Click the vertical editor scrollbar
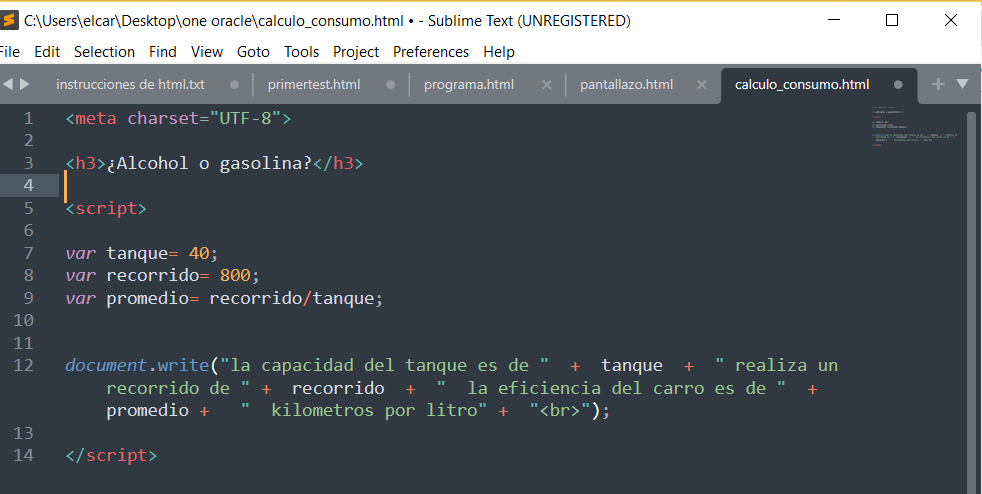Viewport: 982px width, 494px height. tap(972, 301)
